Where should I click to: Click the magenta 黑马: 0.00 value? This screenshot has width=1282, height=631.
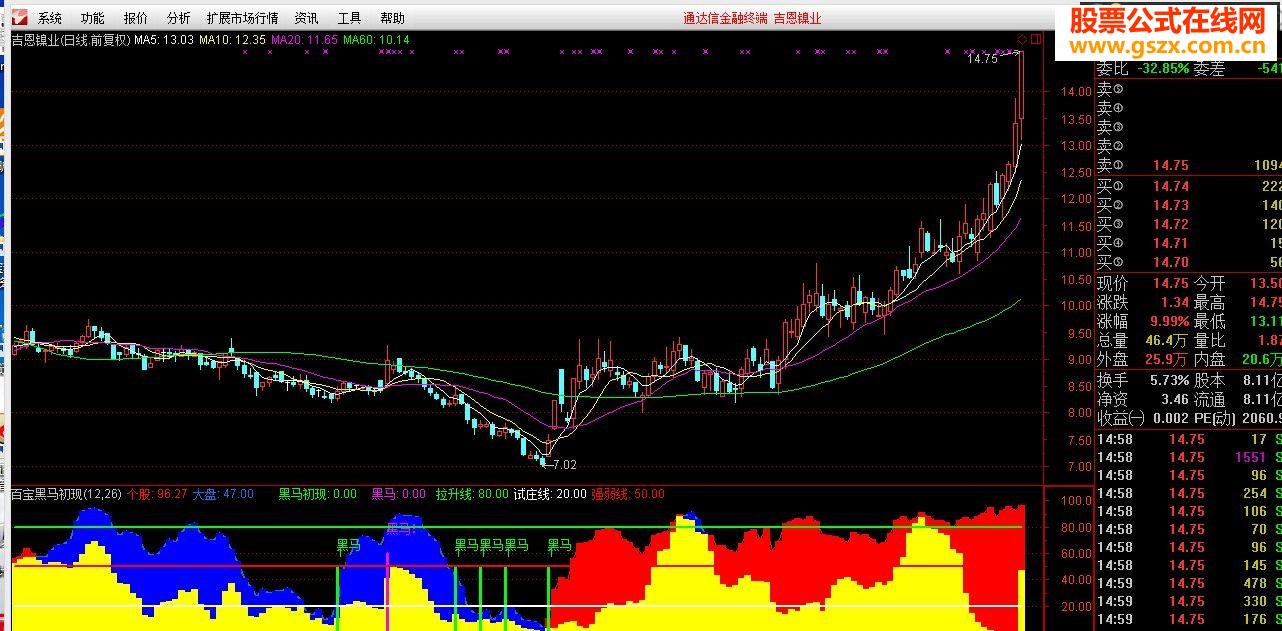pyautogui.click(x=399, y=494)
